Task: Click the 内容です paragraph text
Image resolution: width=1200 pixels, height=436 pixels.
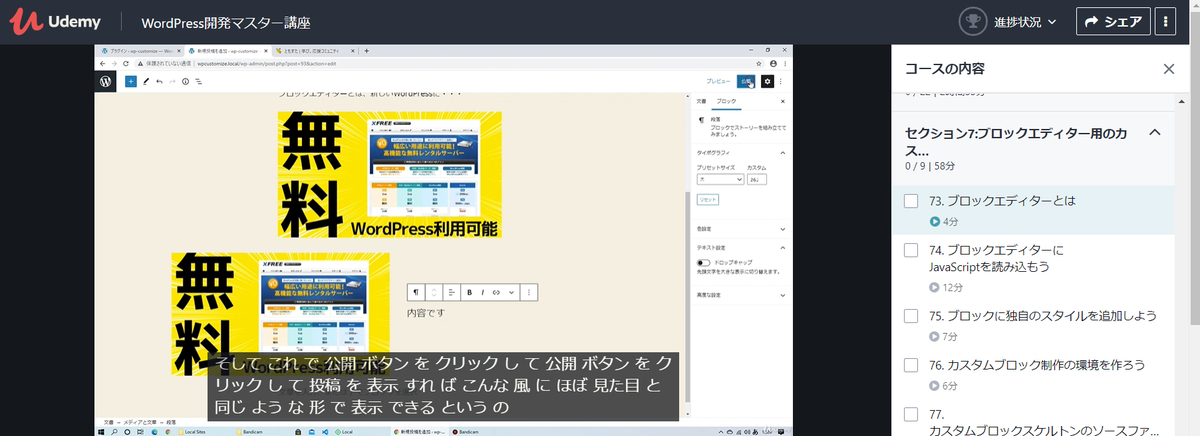Action: pyautogui.click(x=425, y=313)
